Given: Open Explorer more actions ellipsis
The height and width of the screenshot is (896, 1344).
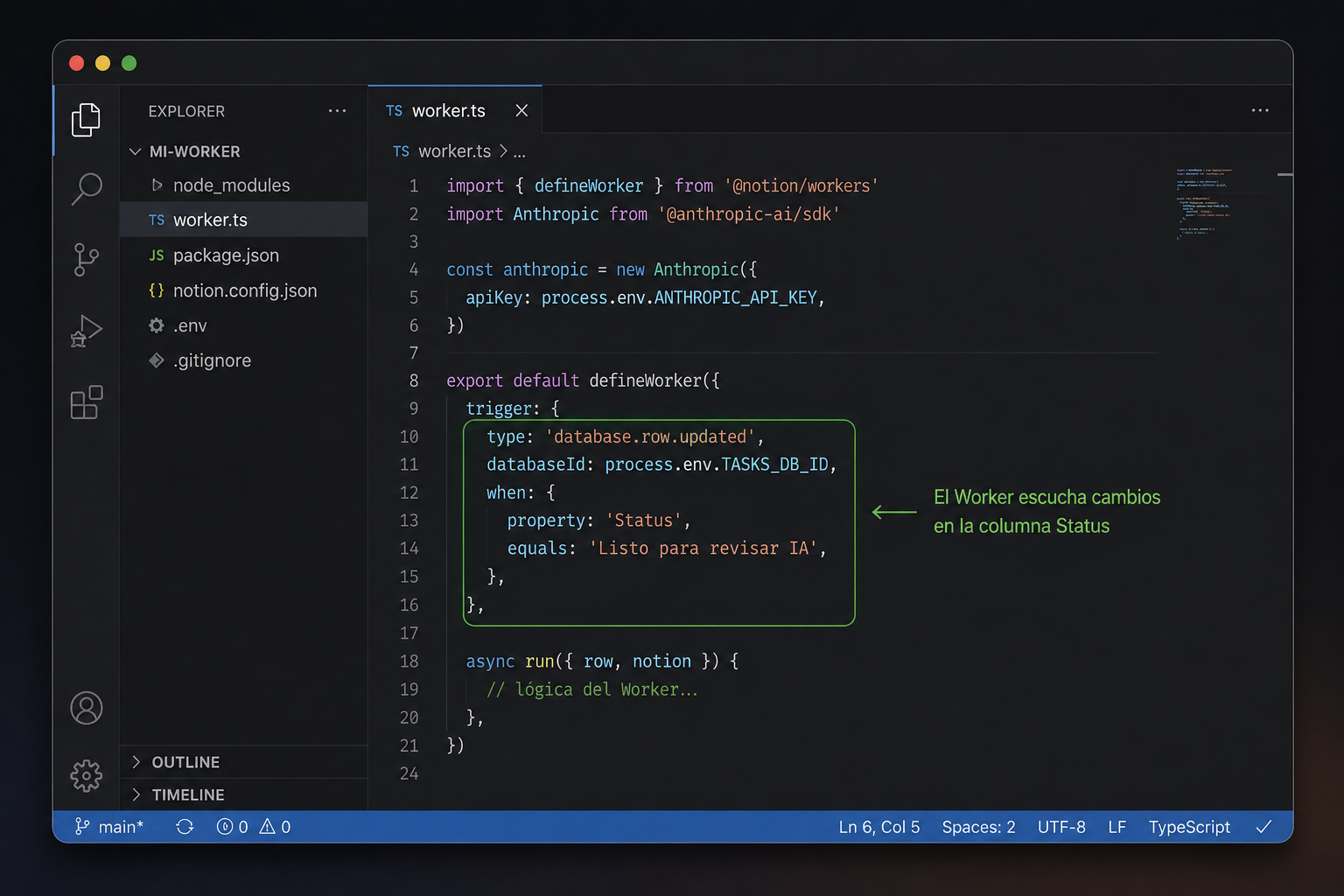Looking at the screenshot, I should click(337, 111).
